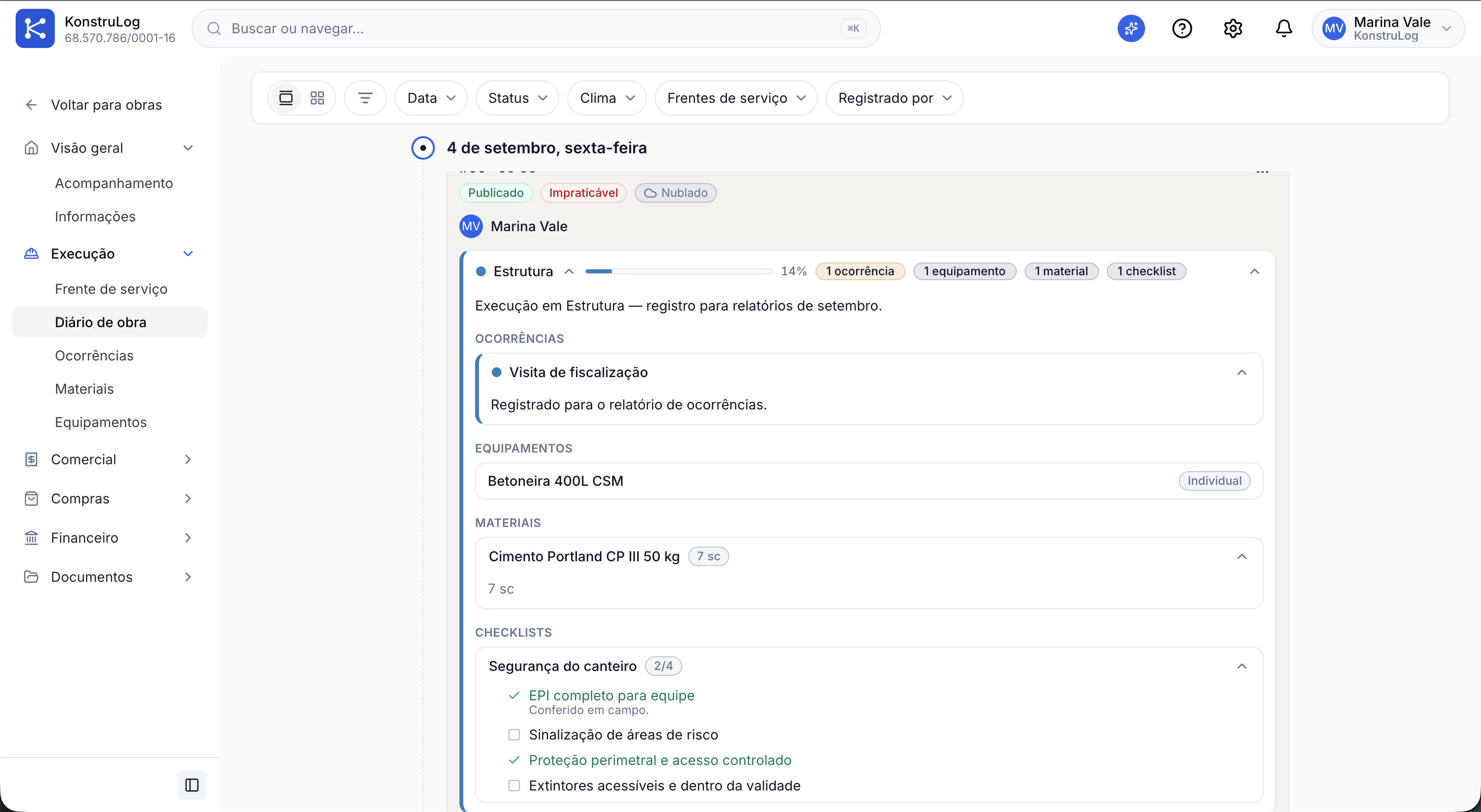Viewport: 1481px width, 812px height.
Task: Open the filter lines icon
Action: click(365, 98)
